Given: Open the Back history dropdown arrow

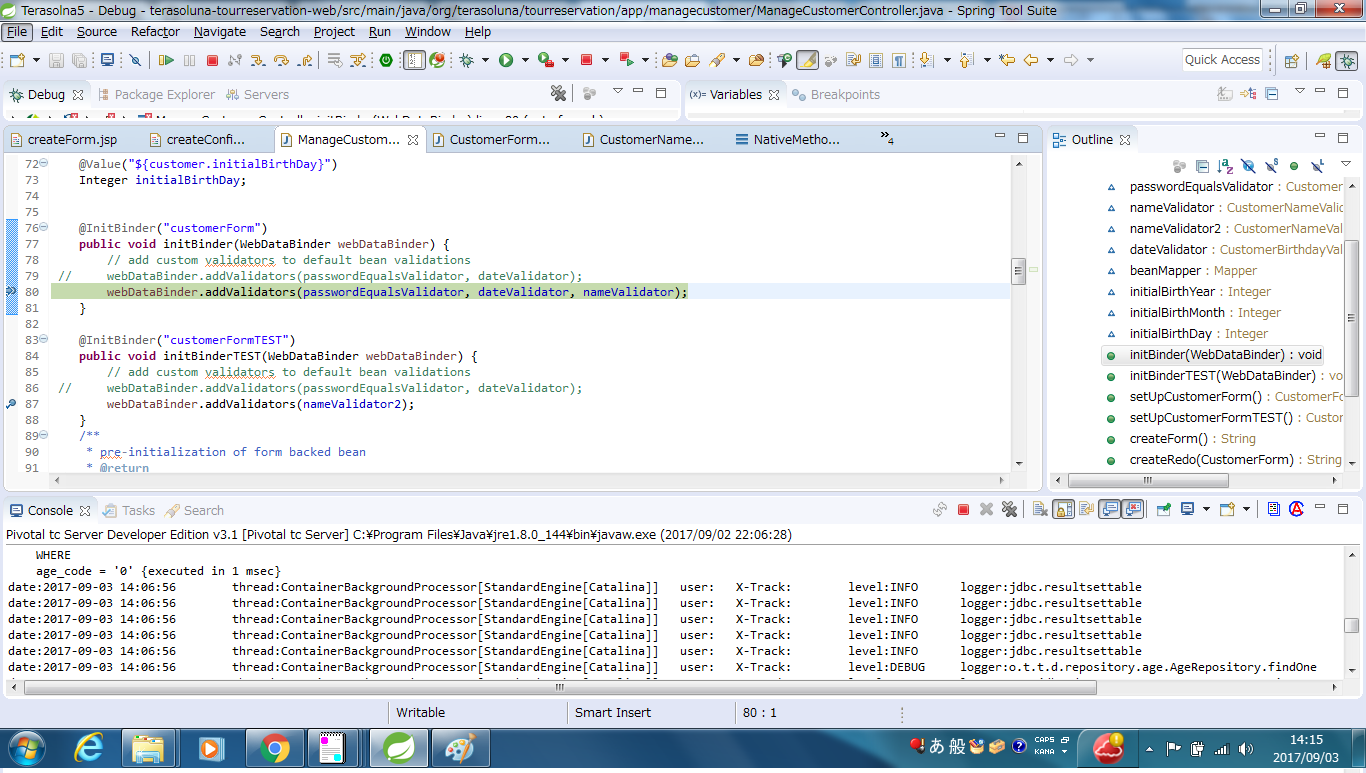Looking at the screenshot, I should [x=1050, y=60].
